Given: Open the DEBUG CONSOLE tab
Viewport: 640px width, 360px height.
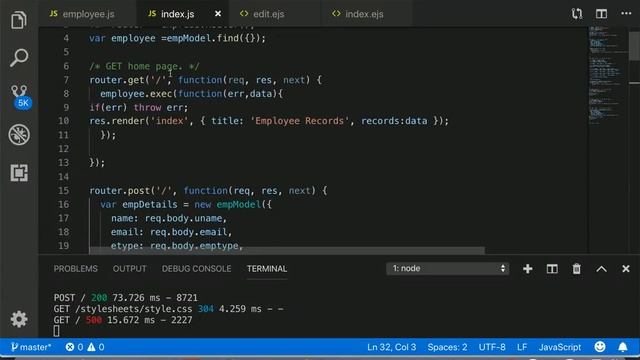Looking at the screenshot, I should (x=196, y=269).
